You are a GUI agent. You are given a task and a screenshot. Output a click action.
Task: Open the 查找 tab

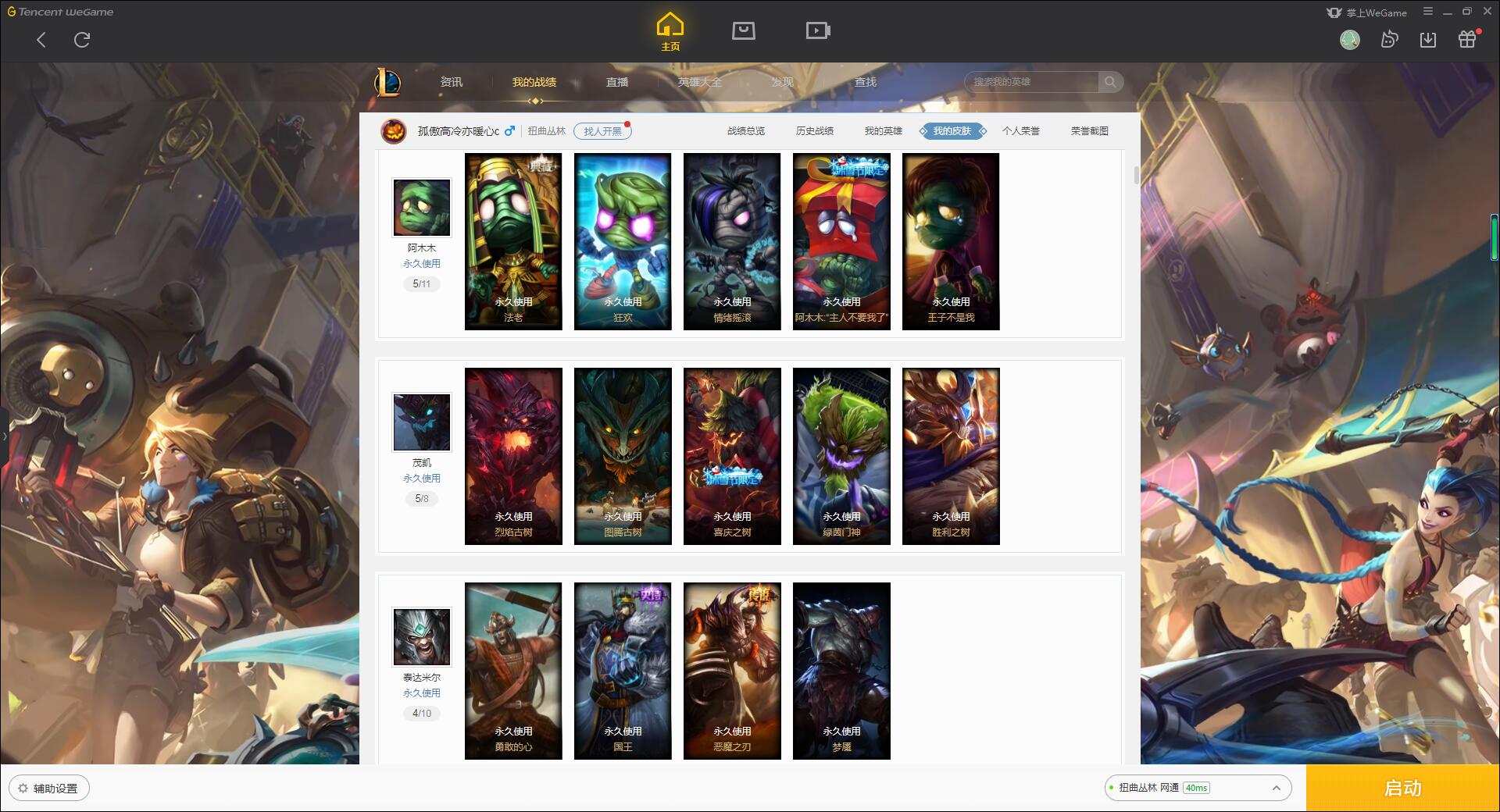tap(866, 82)
